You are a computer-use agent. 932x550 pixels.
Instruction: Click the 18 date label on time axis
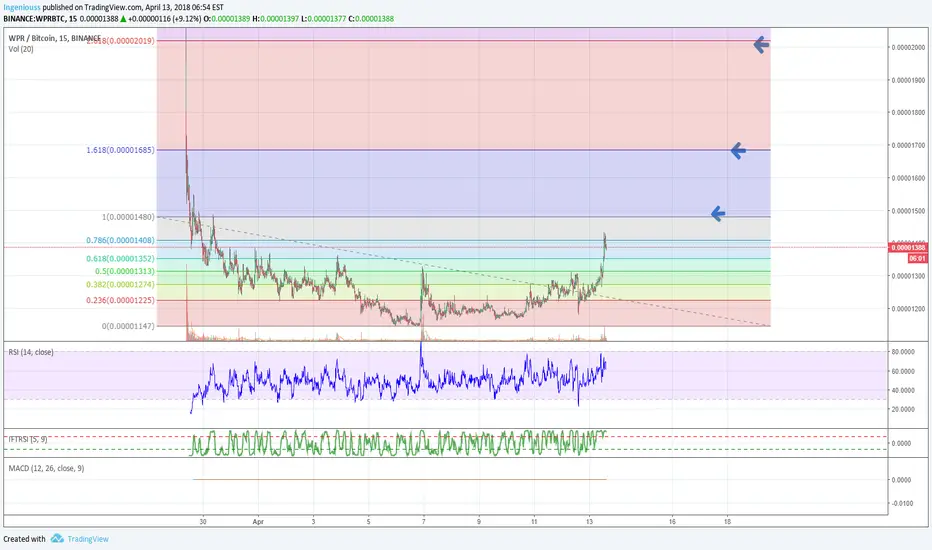point(727,521)
